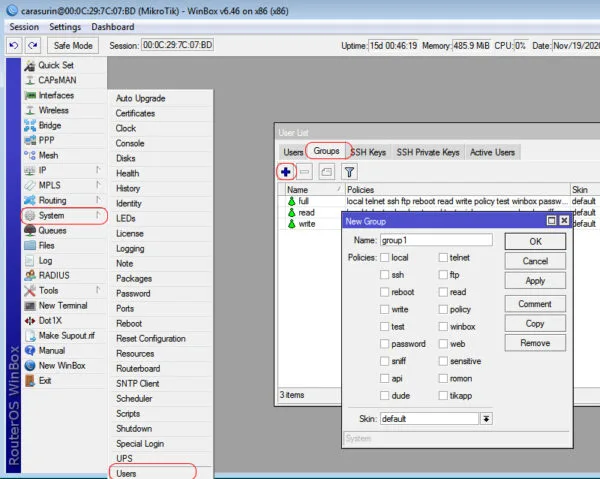Click the redo arrow icon in top toolbar
The height and width of the screenshot is (479, 600).
[33, 46]
